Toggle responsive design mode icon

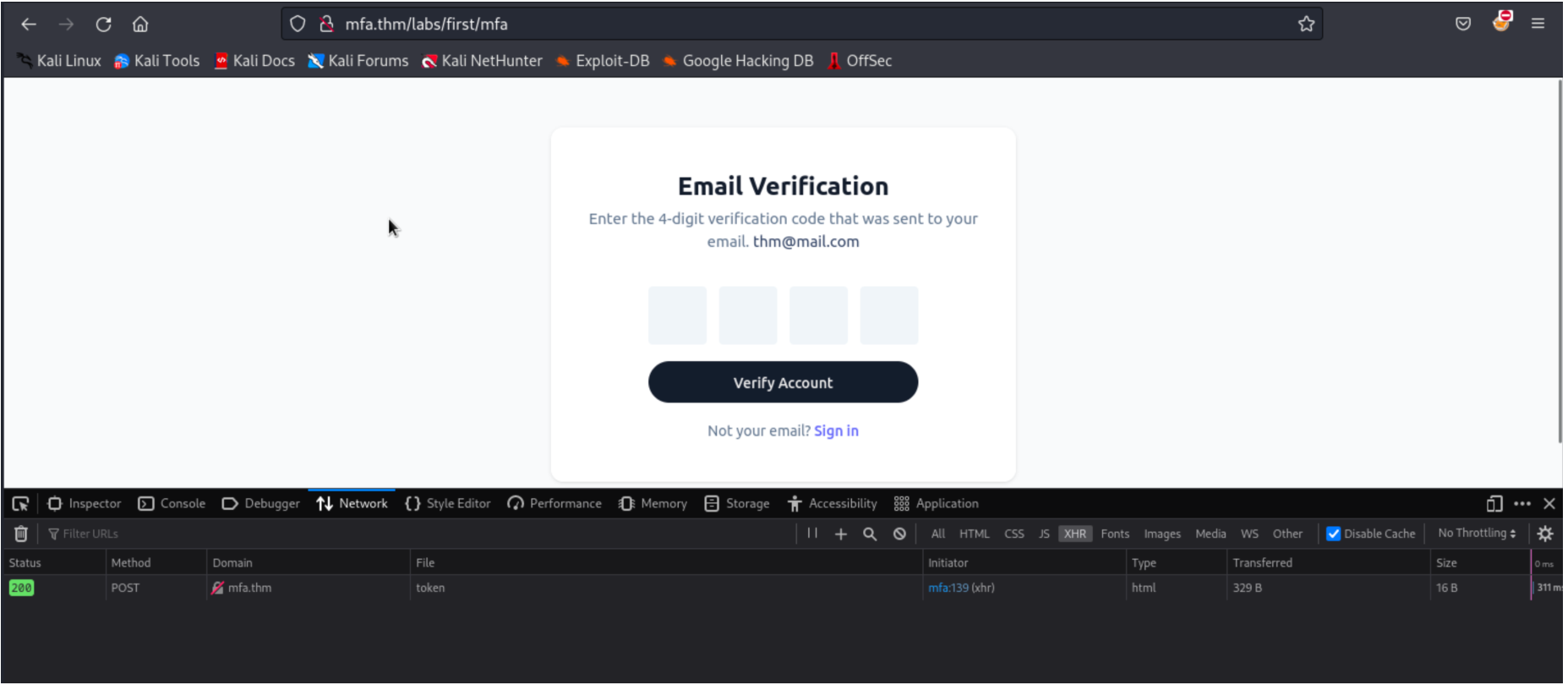point(1494,504)
